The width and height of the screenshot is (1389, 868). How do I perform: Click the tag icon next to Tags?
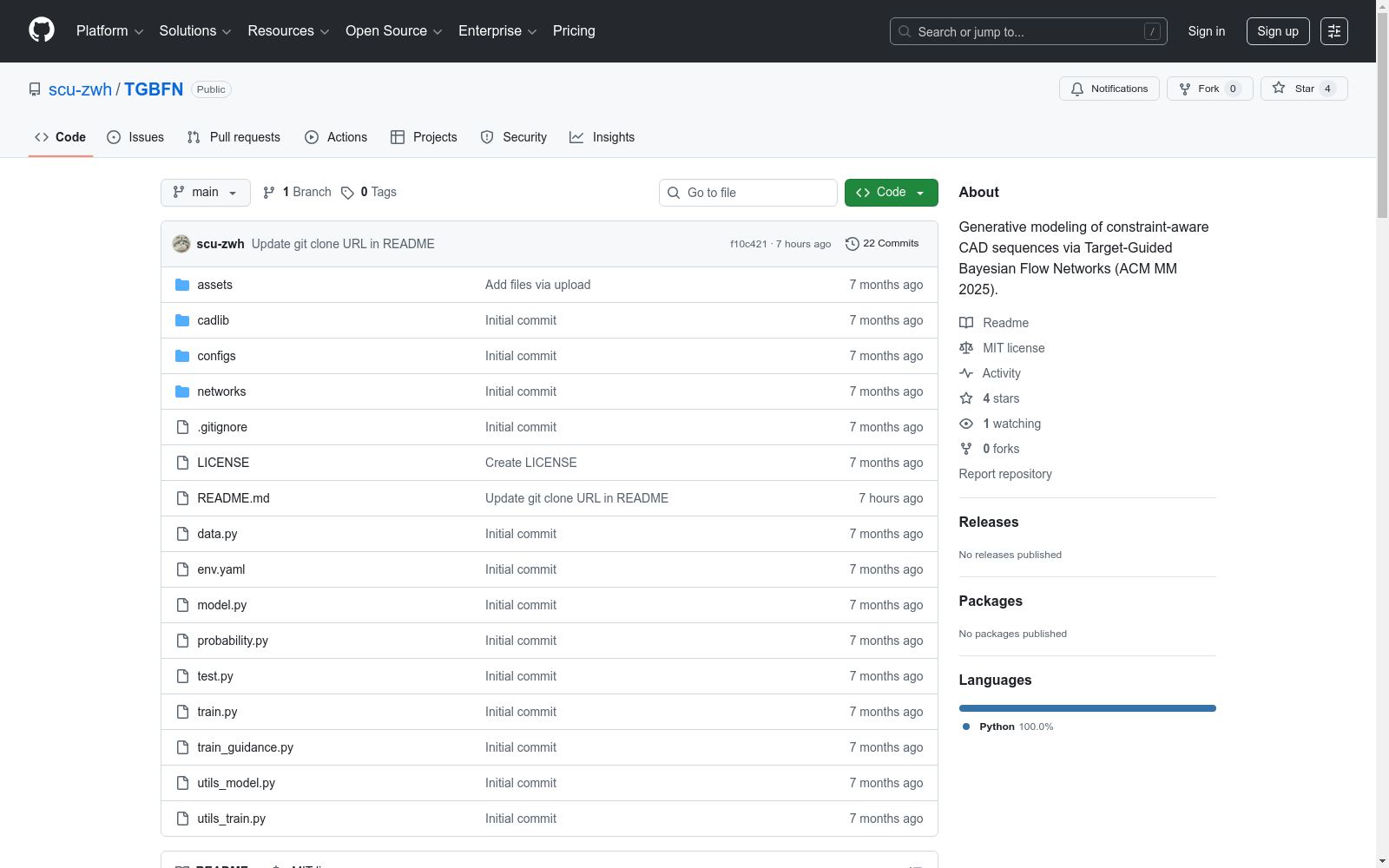347,193
